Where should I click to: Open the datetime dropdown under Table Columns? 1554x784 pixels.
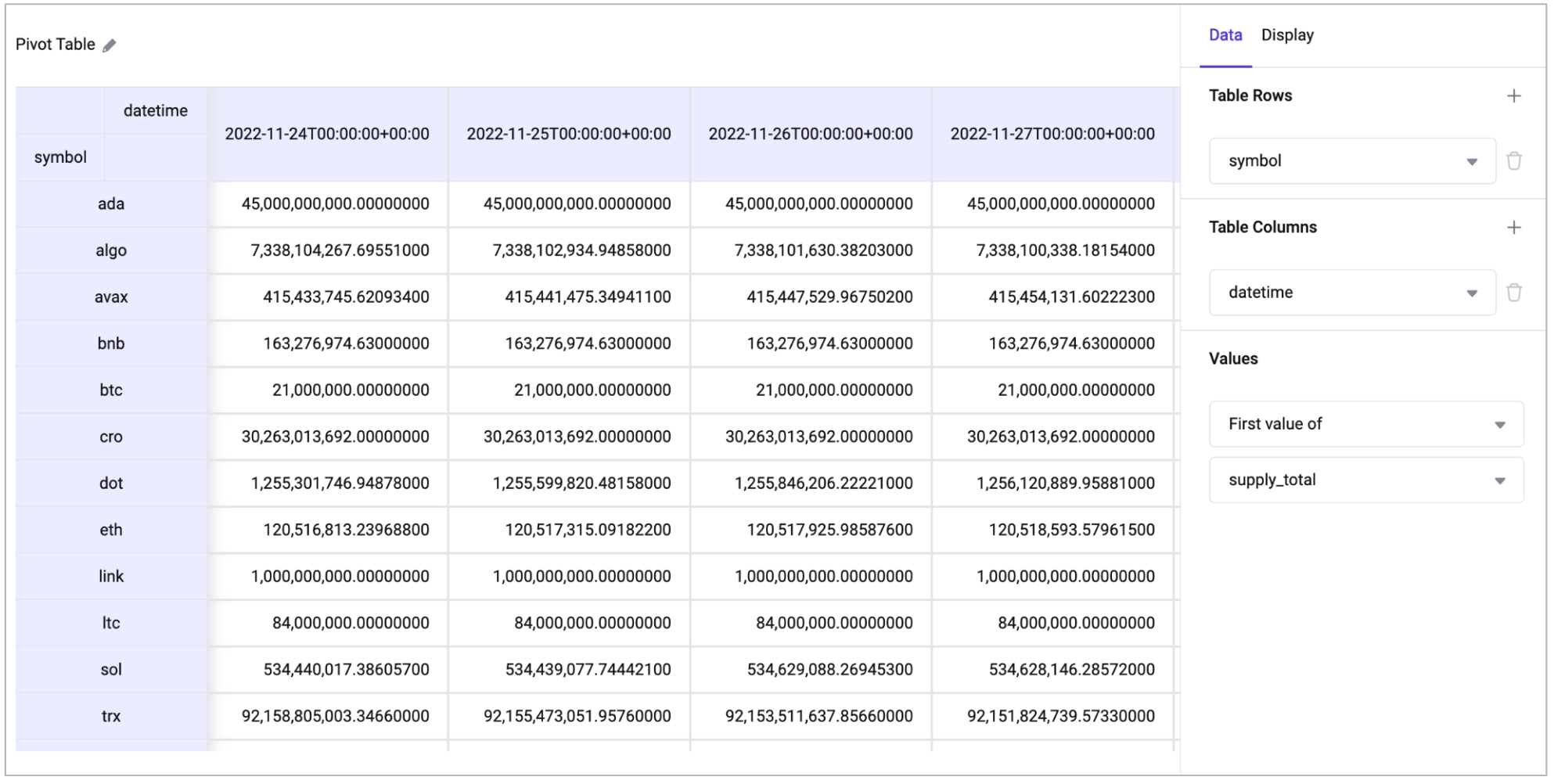[1351, 293]
